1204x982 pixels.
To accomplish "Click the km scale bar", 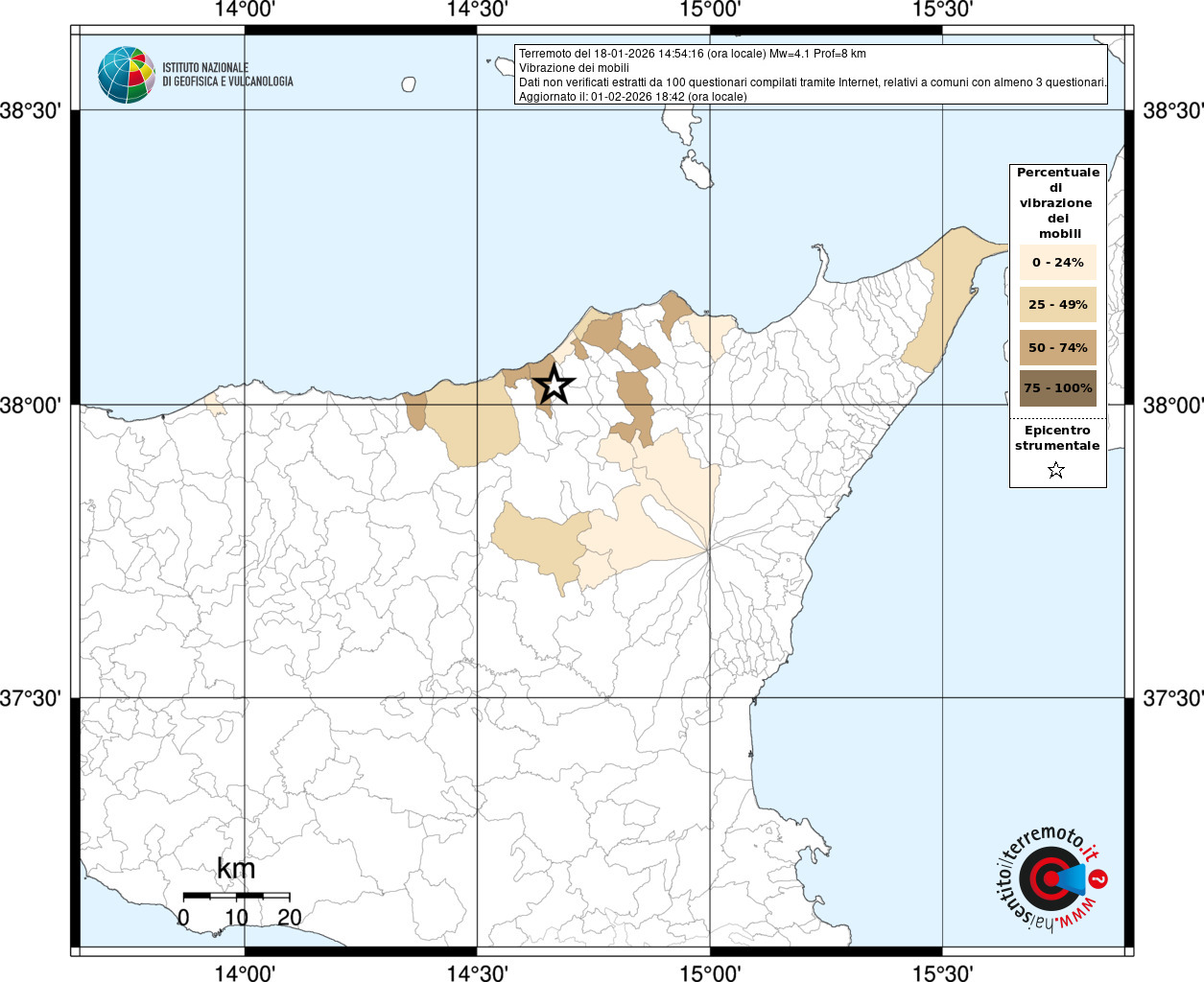I will [x=236, y=896].
